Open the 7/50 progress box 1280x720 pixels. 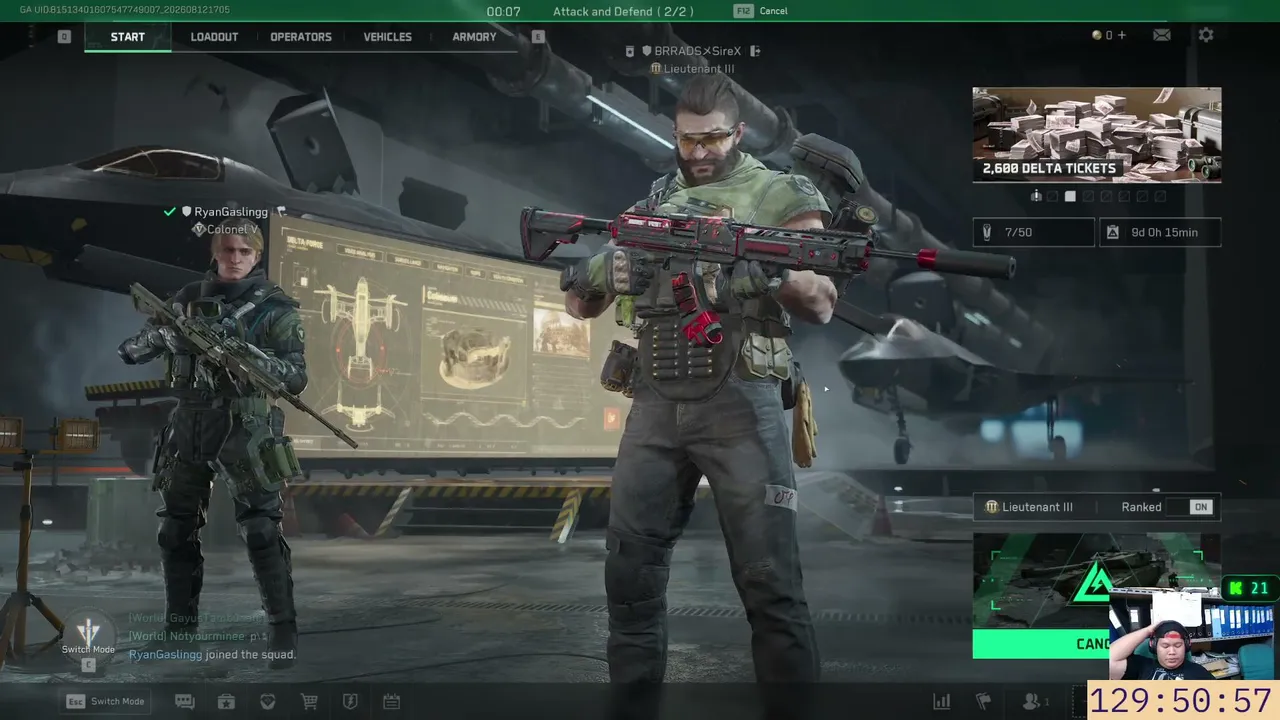(x=1034, y=232)
